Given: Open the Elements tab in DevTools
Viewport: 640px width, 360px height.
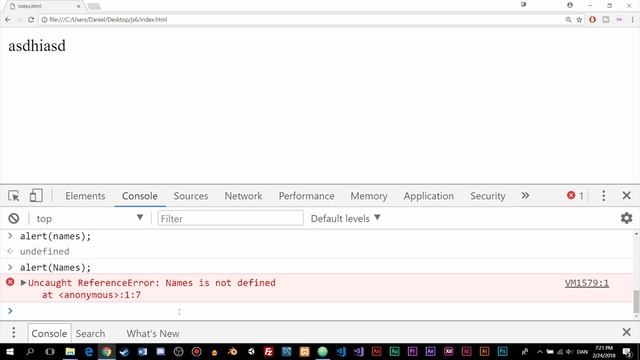Looking at the screenshot, I should [x=85, y=196].
